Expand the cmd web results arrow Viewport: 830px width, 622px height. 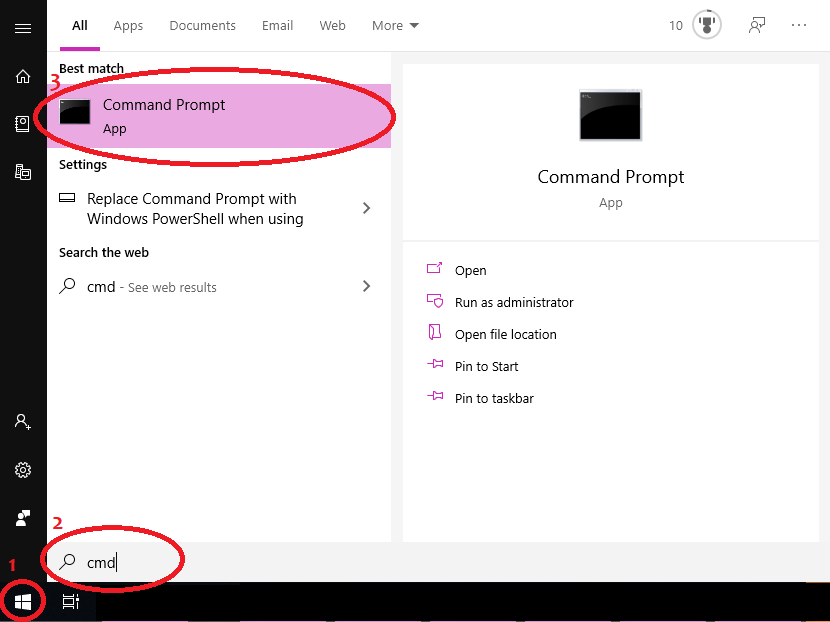click(366, 286)
